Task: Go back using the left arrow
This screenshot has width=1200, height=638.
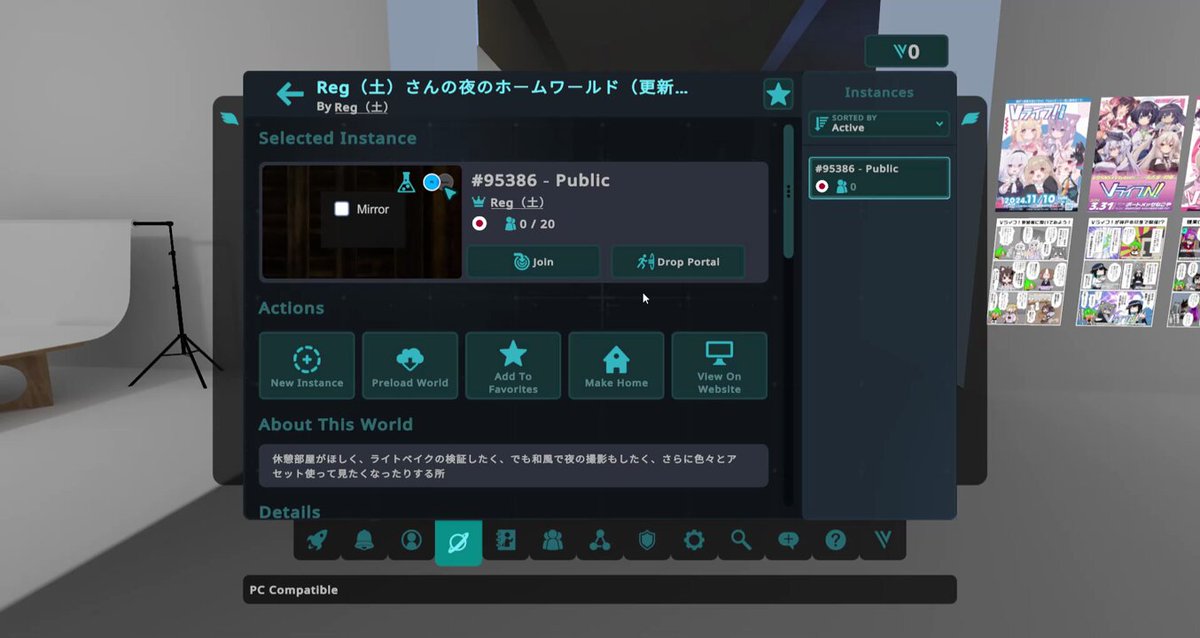Action: (290, 95)
